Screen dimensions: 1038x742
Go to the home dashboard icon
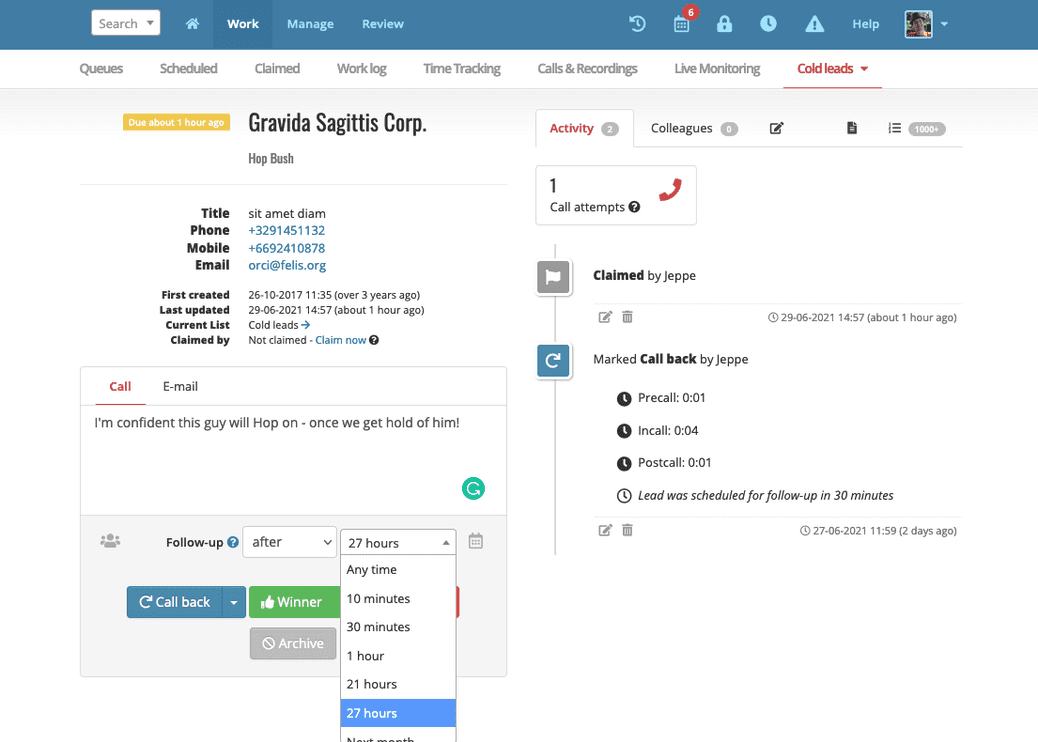coord(192,24)
